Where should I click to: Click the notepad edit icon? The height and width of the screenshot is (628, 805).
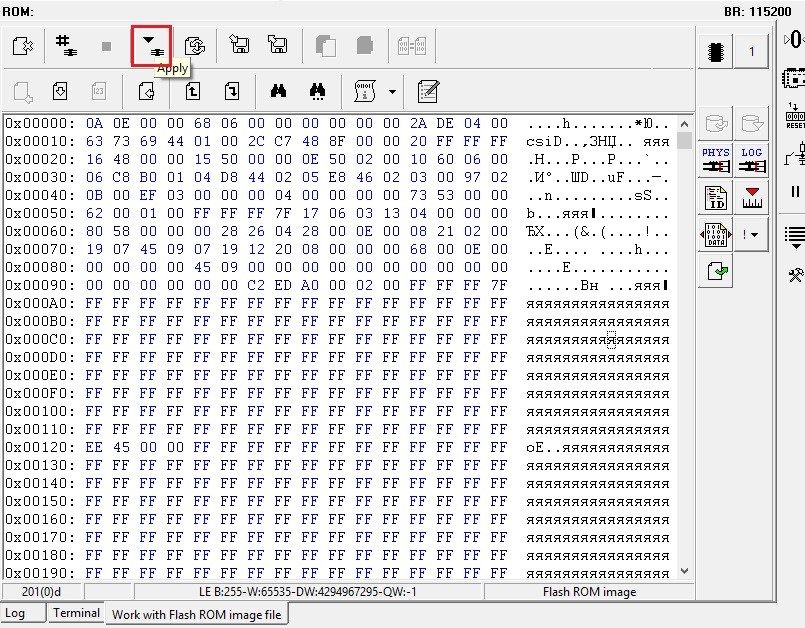428,91
